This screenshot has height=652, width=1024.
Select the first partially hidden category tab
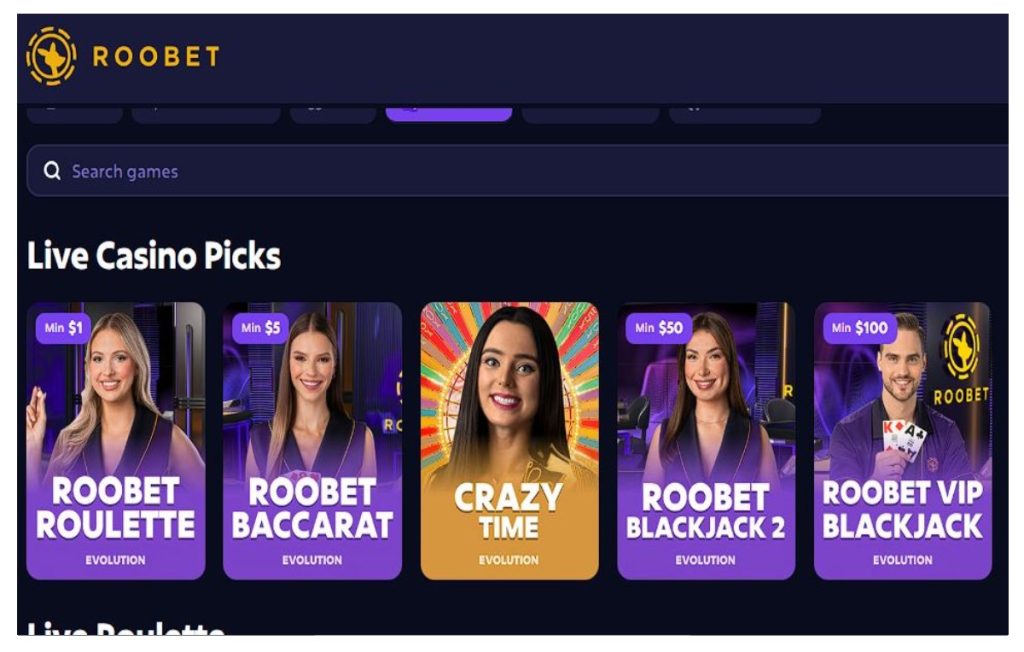74,114
